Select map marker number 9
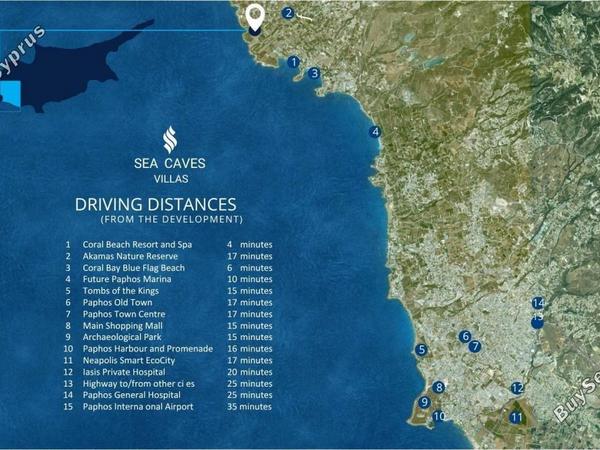Screen dimensions: 600x450 [424, 402]
